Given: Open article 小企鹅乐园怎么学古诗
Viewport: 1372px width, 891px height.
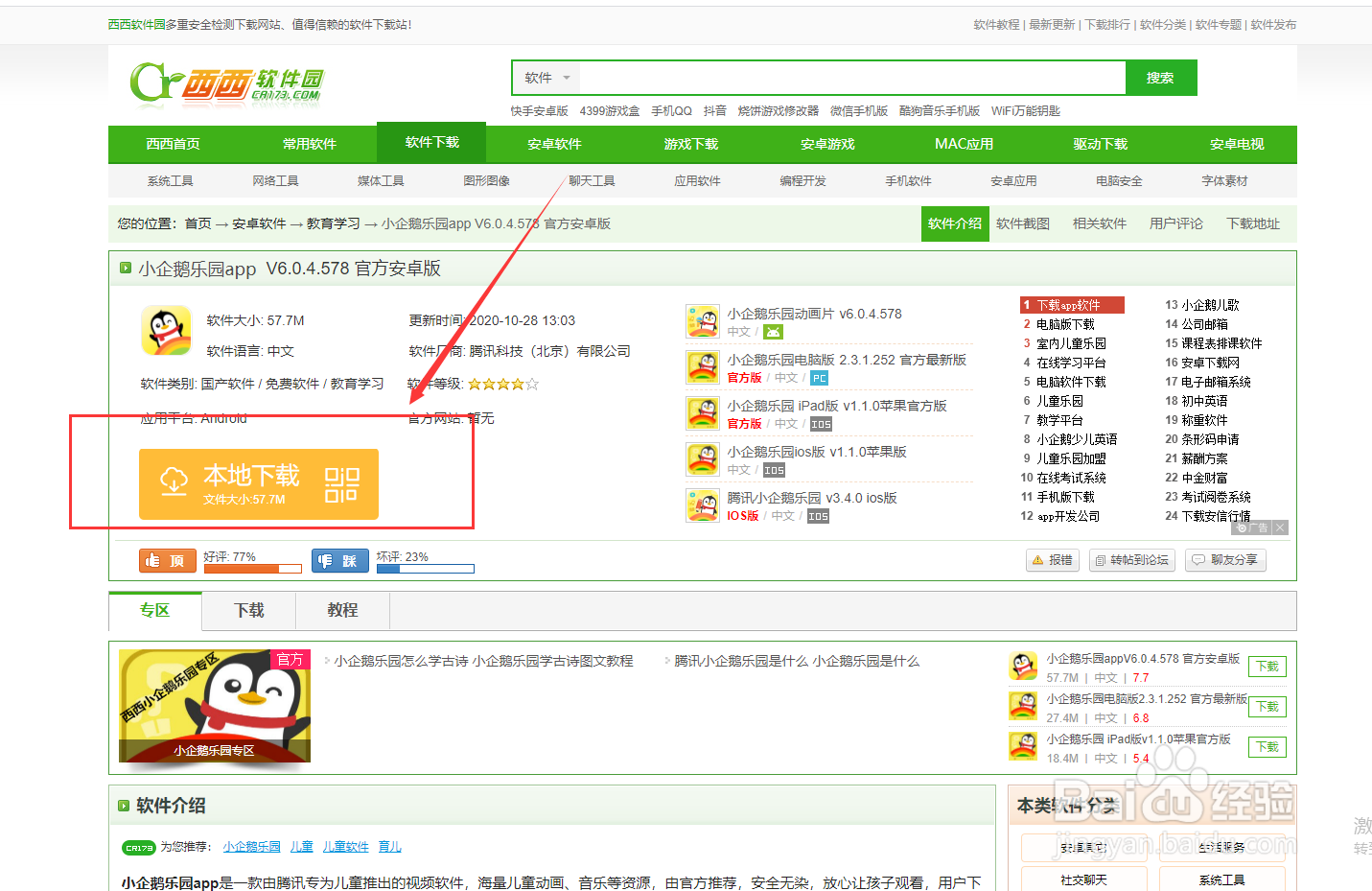Looking at the screenshot, I should click(x=483, y=661).
